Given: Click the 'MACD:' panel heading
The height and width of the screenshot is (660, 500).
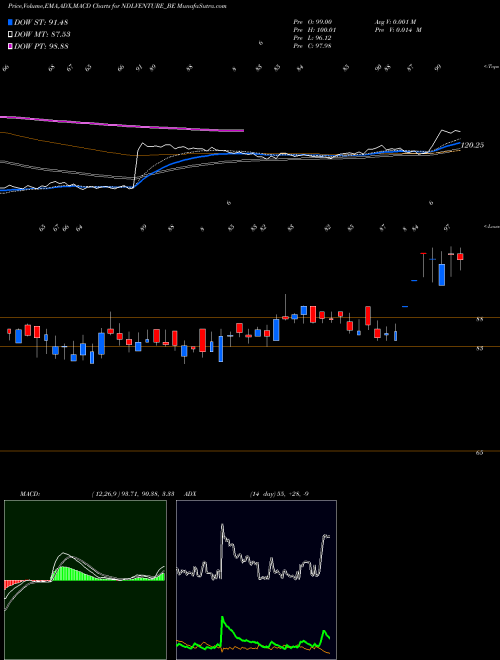Looking at the screenshot, I should tap(30, 494).
